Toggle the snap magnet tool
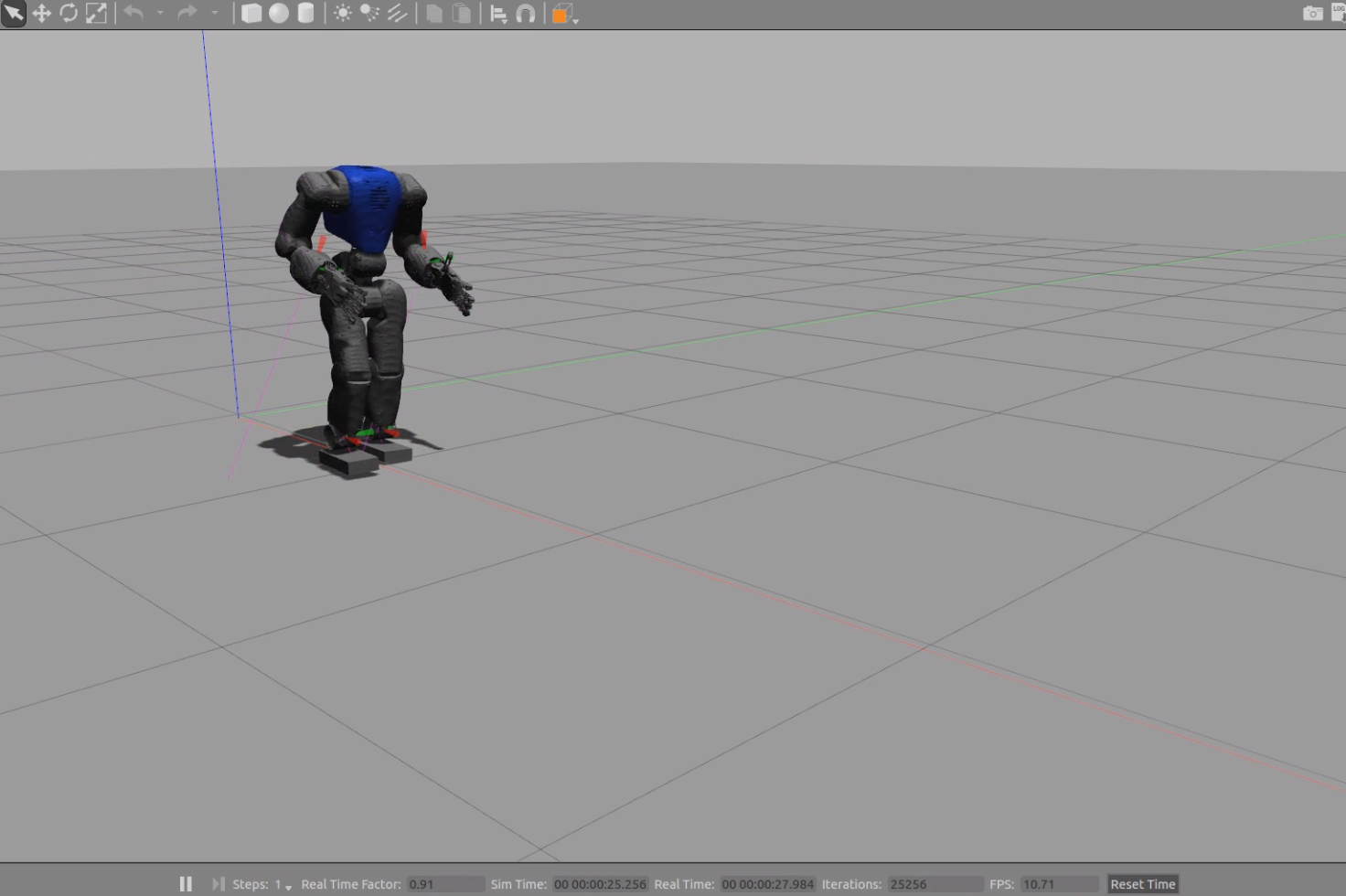 (x=526, y=14)
